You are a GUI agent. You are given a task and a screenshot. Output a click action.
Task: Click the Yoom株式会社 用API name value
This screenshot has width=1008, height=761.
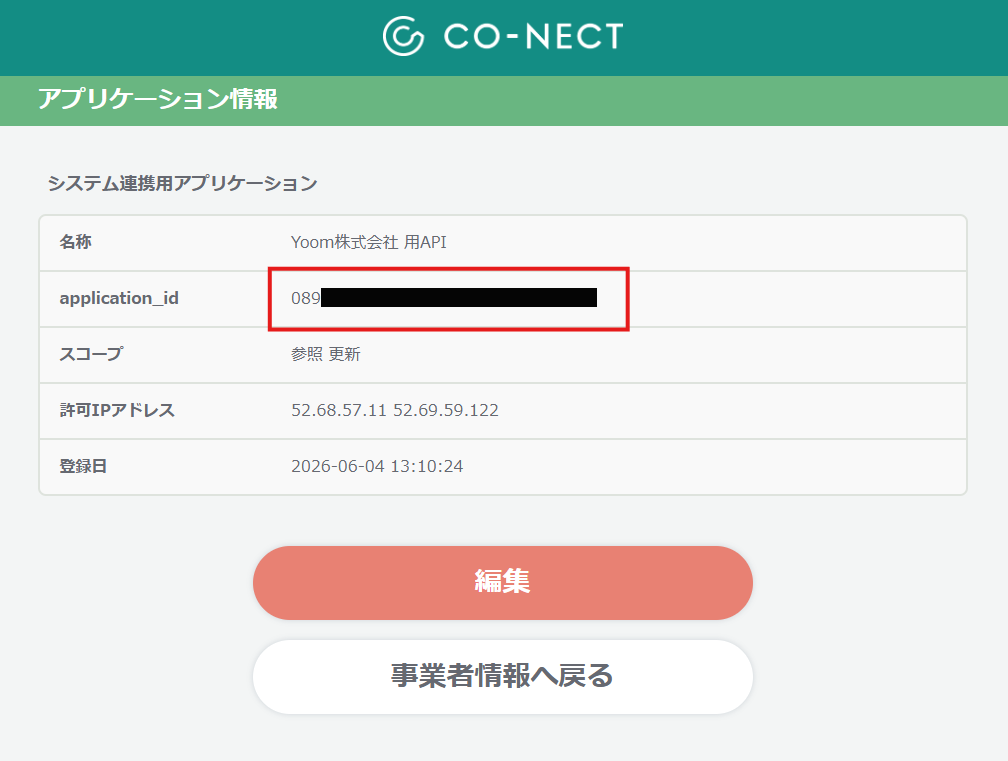point(368,242)
